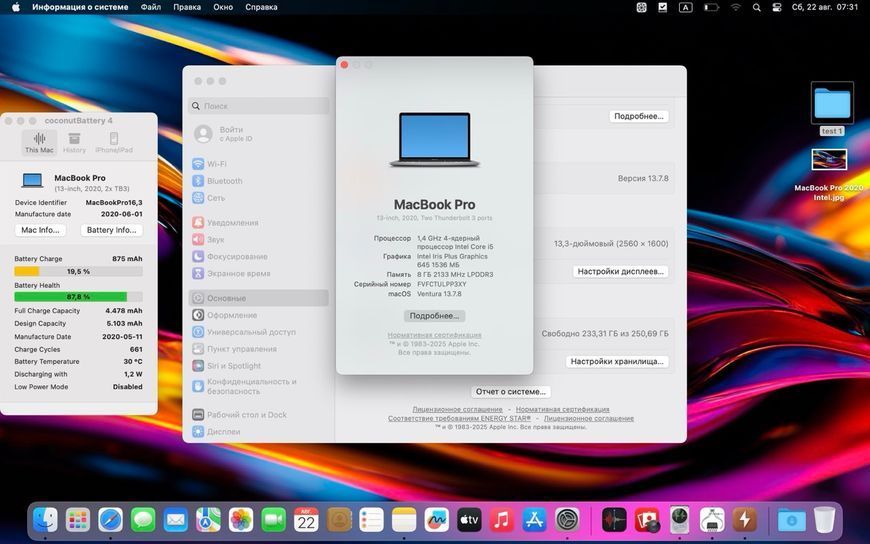Viewport: 870px width, 544px height.
Task: Click Поиск search field in Settings
Action: (259, 105)
